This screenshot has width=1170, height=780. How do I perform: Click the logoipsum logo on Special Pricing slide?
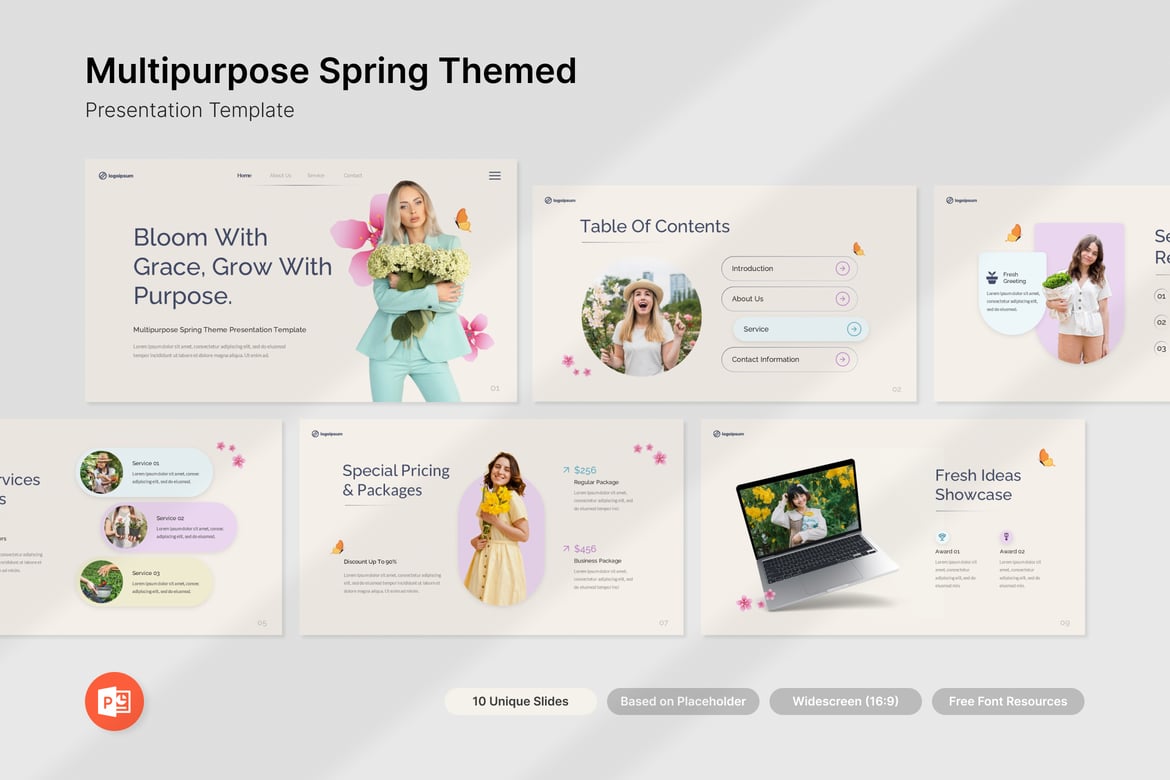pos(327,434)
